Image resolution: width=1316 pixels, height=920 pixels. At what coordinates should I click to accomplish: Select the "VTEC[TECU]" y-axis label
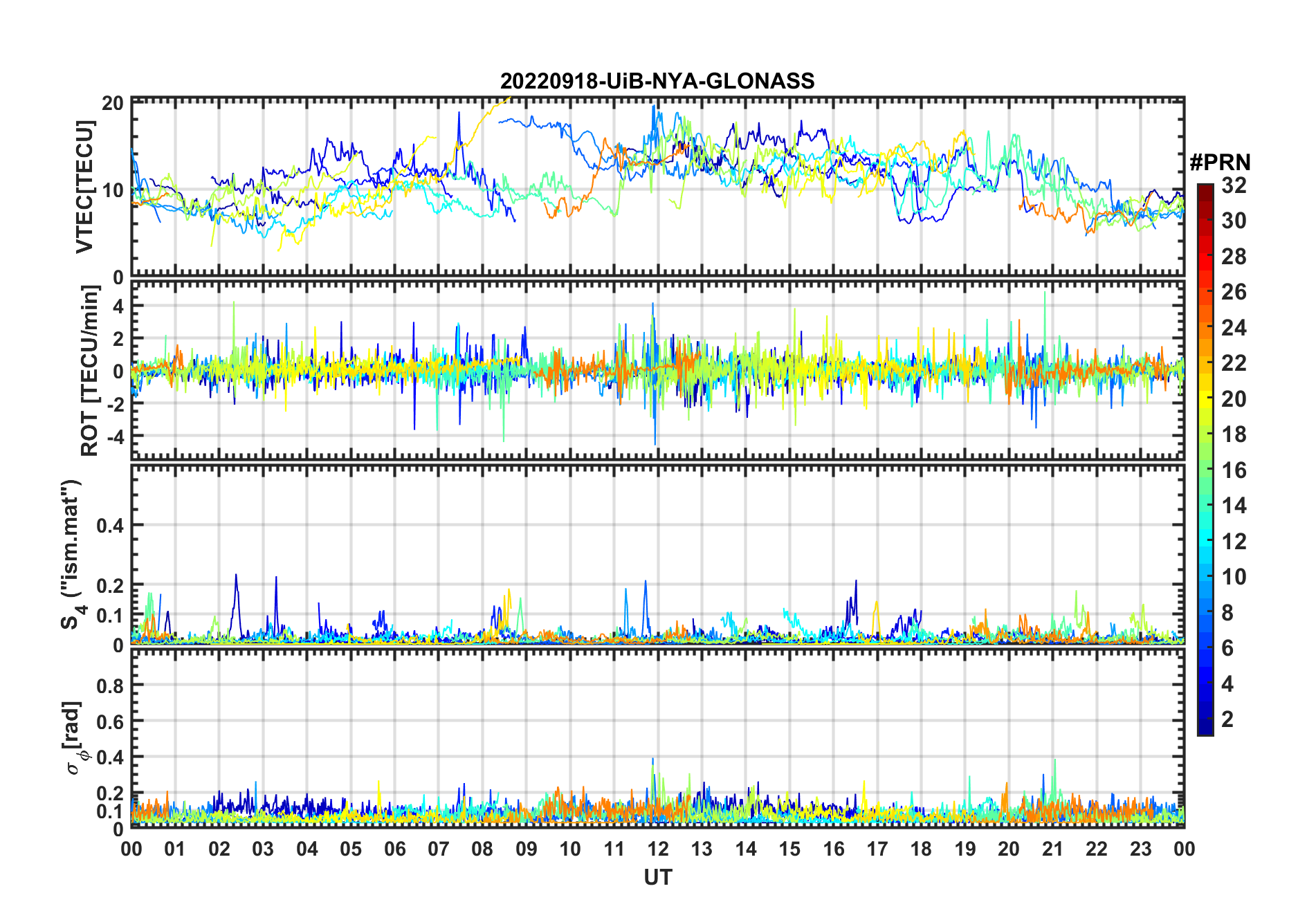point(84,187)
